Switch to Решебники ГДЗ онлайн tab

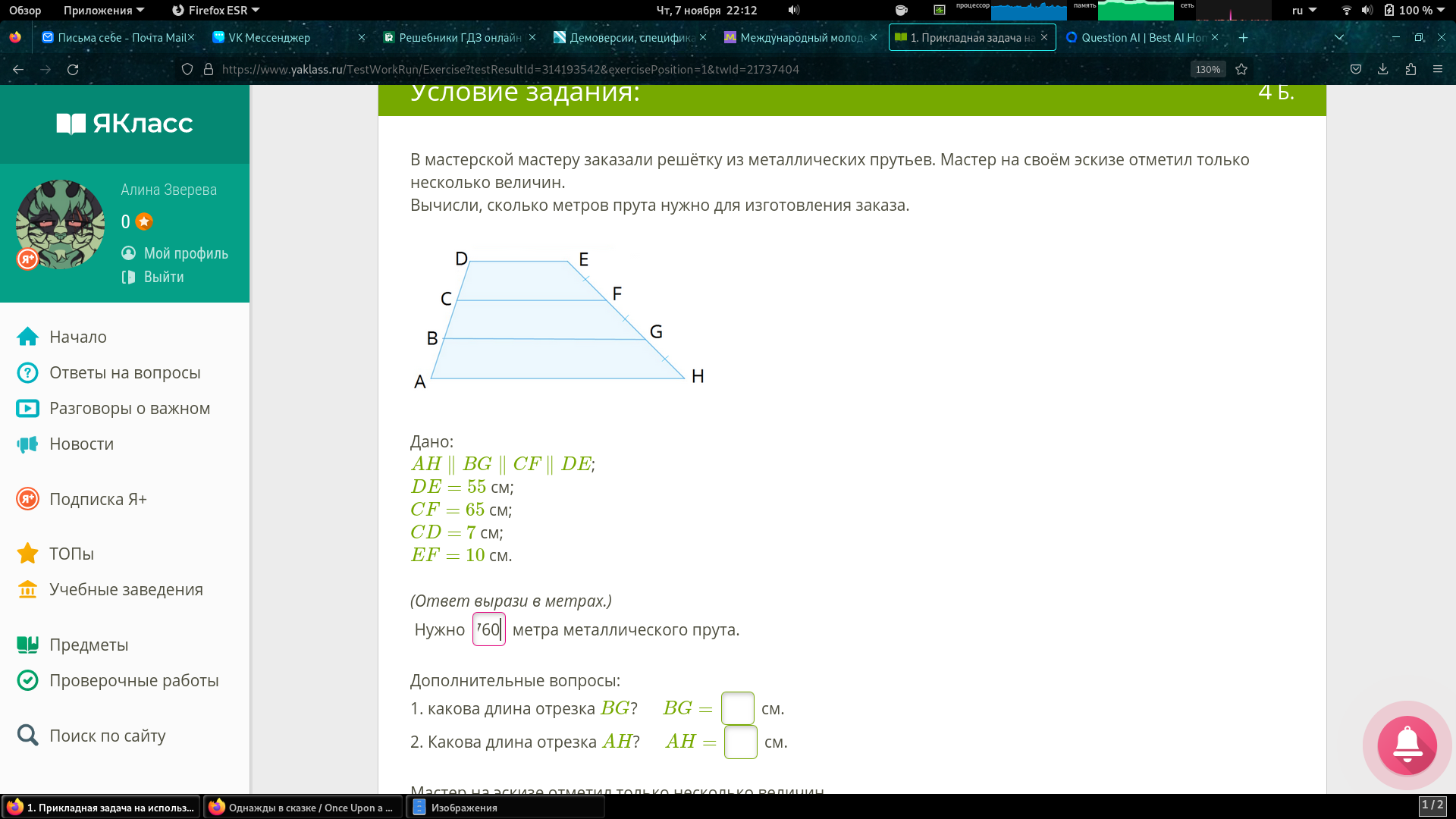(x=459, y=37)
